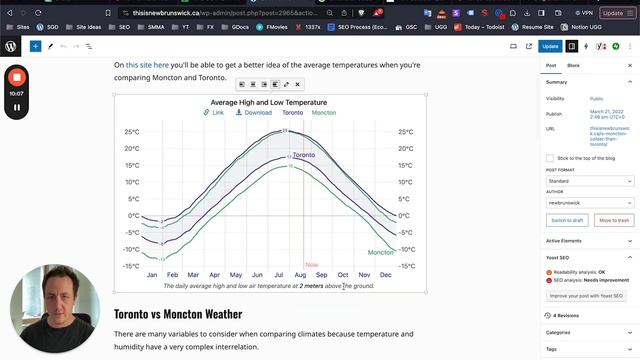Select the Toronto vs Moncton Weather heading
This screenshot has width=640, height=360.
[178, 314]
